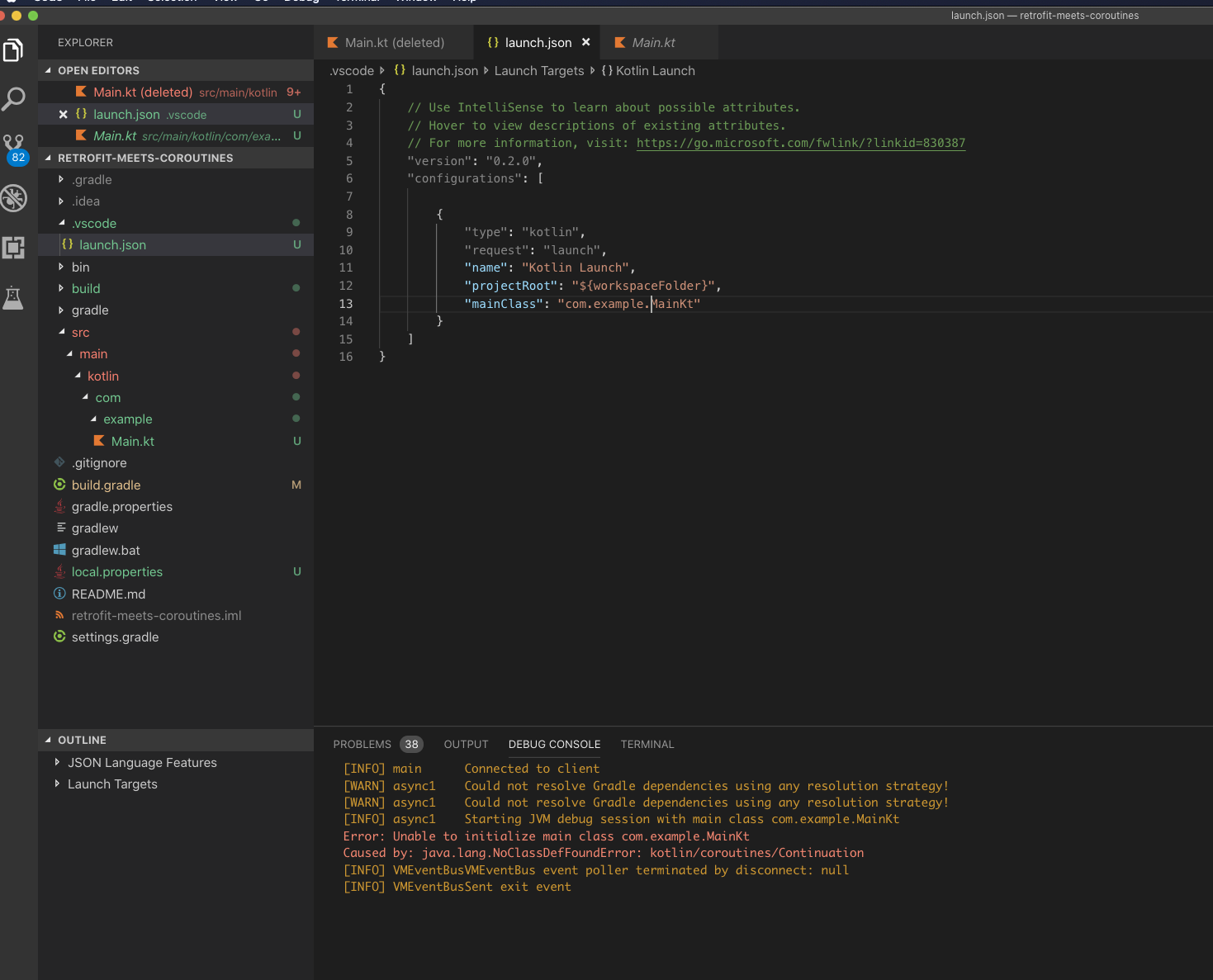The height and width of the screenshot is (980, 1213).
Task: Open build.gradle file
Action: (176, 485)
